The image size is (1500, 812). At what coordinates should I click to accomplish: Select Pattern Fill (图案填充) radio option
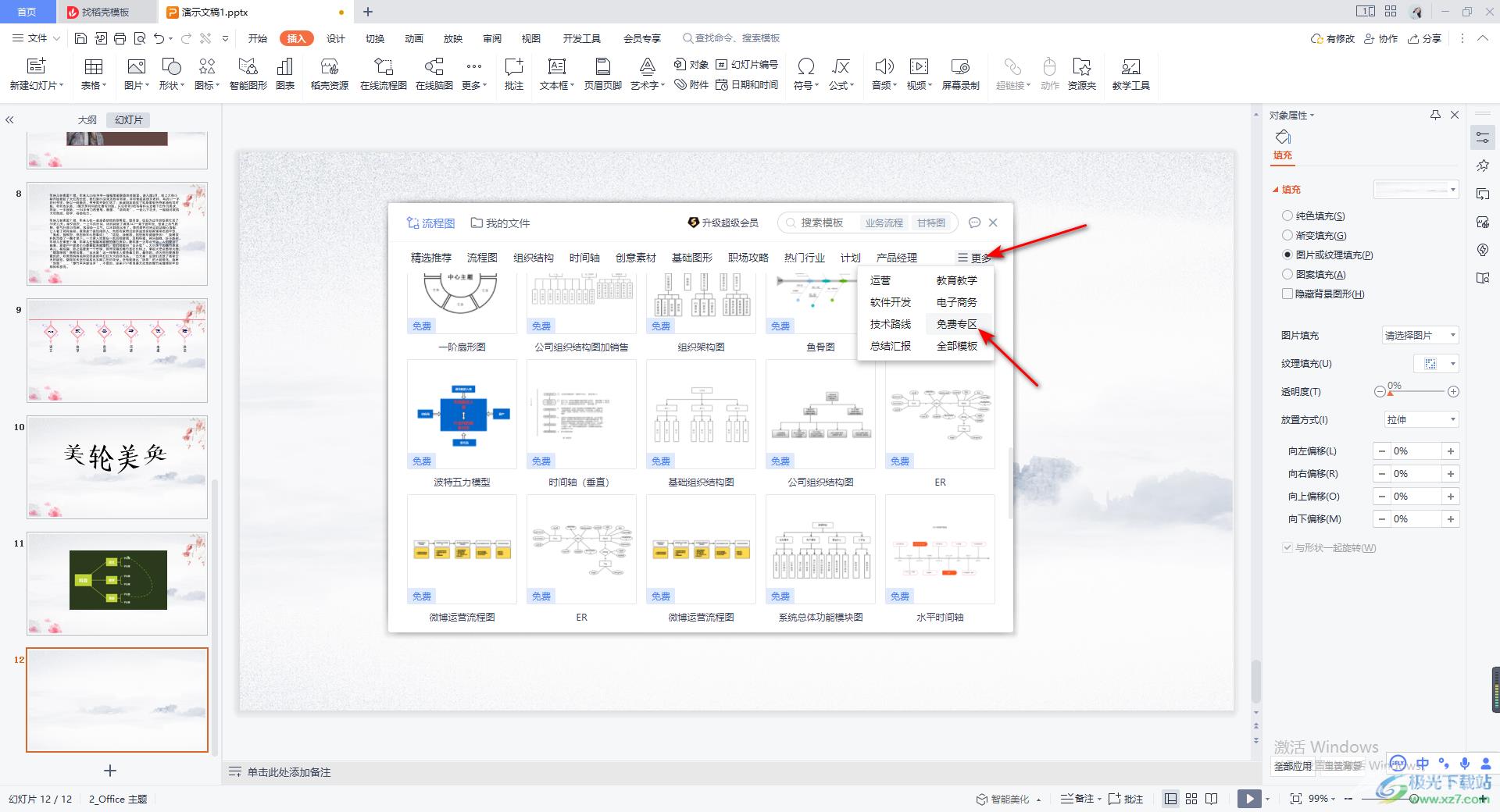pyautogui.click(x=1287, y=274)
